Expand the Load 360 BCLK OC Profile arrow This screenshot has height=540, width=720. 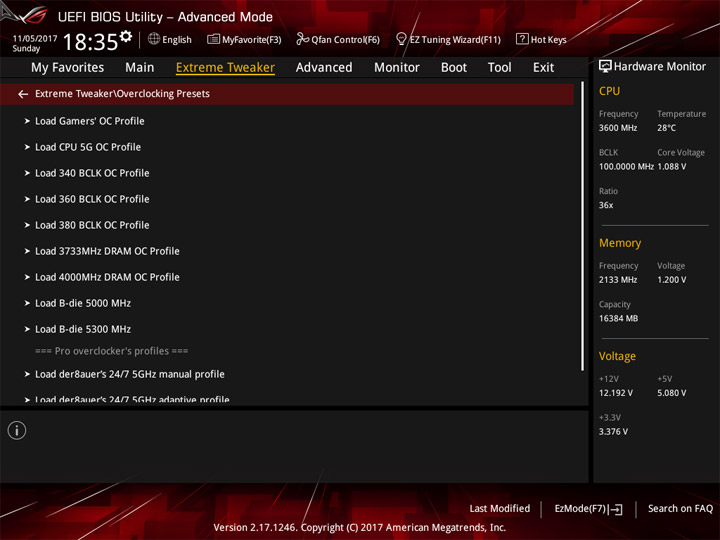click(27, 199)
